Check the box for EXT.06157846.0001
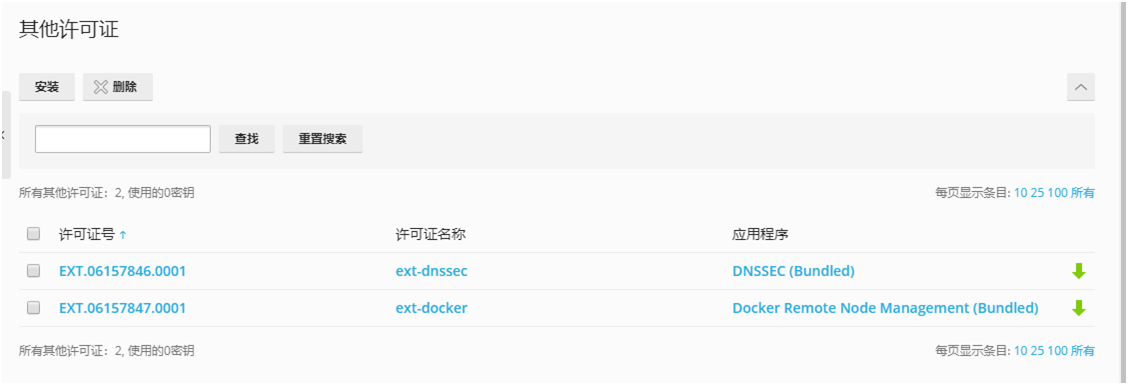This screenshot has height=385, width=1128. tap(33, 271)
